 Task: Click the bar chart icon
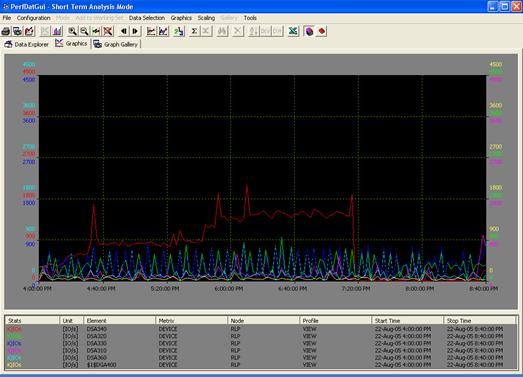[x=57, y=31]
